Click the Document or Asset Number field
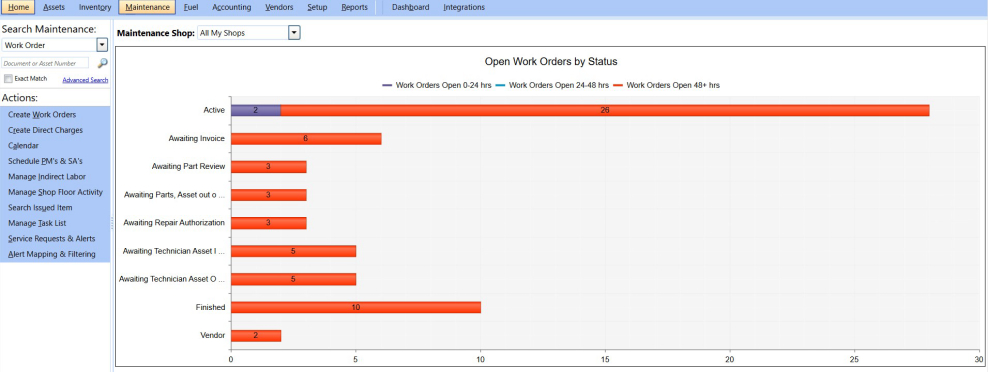This screenshot has height=372, width=988. coord(45,63)
